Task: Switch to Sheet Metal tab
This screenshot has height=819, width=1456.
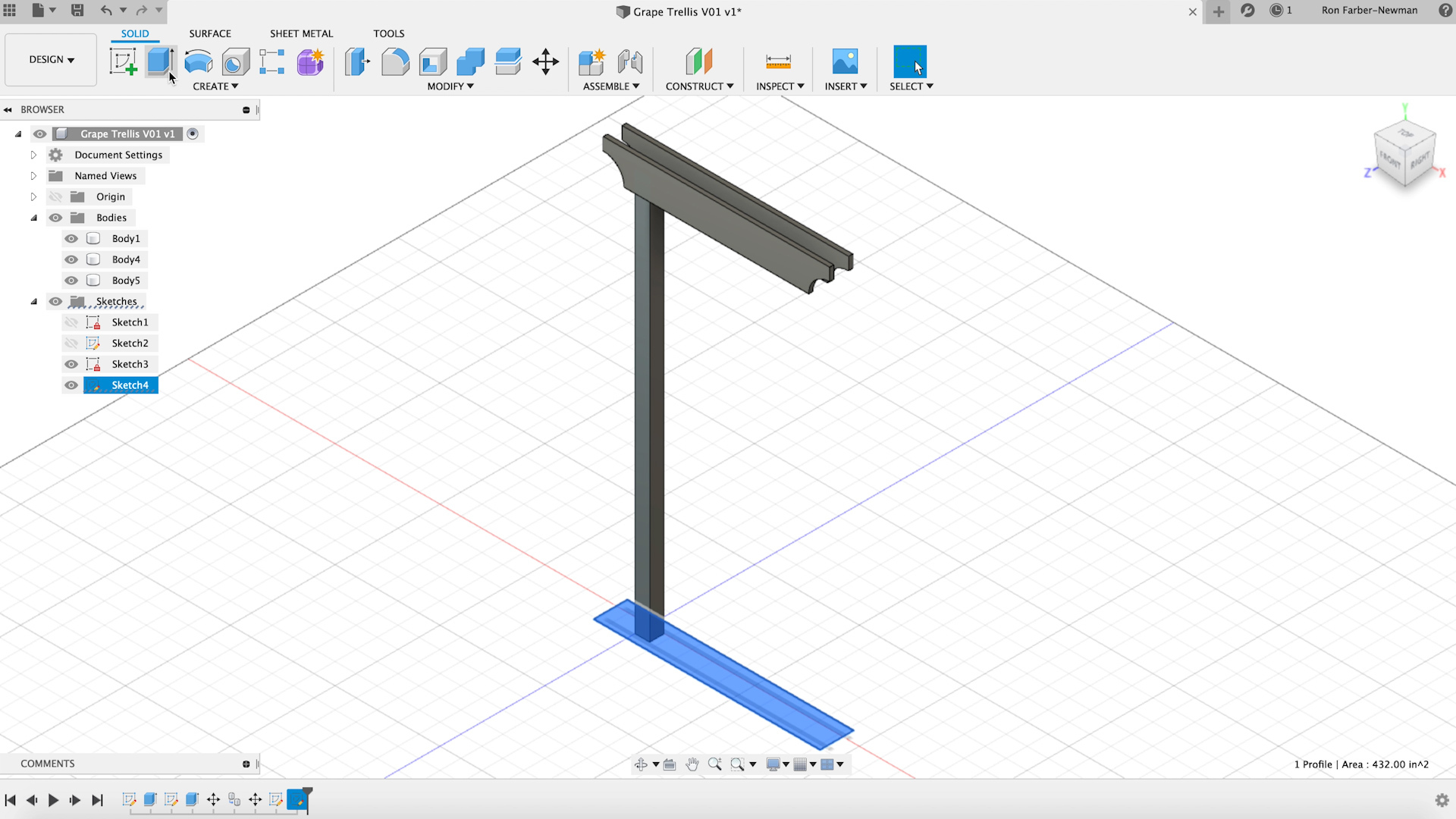Action: [300, 33]
